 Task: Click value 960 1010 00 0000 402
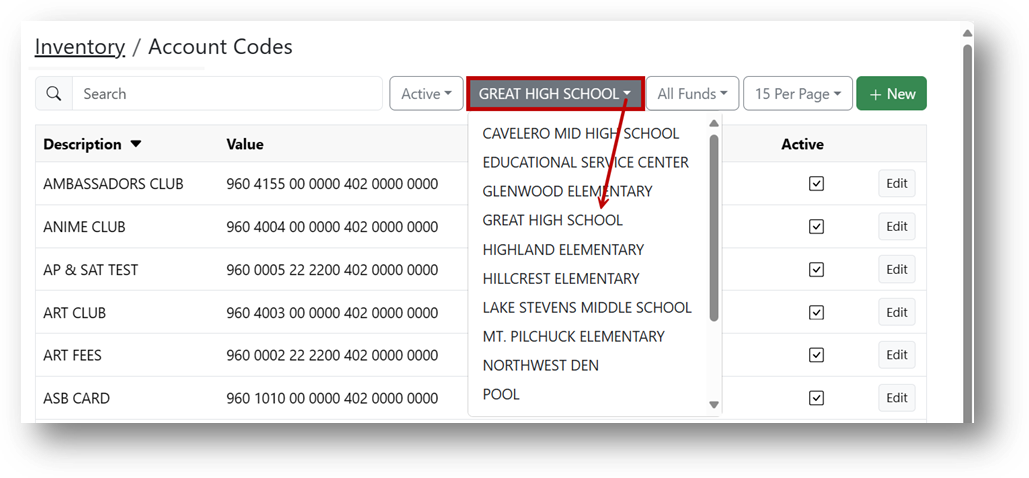(332, 398)
